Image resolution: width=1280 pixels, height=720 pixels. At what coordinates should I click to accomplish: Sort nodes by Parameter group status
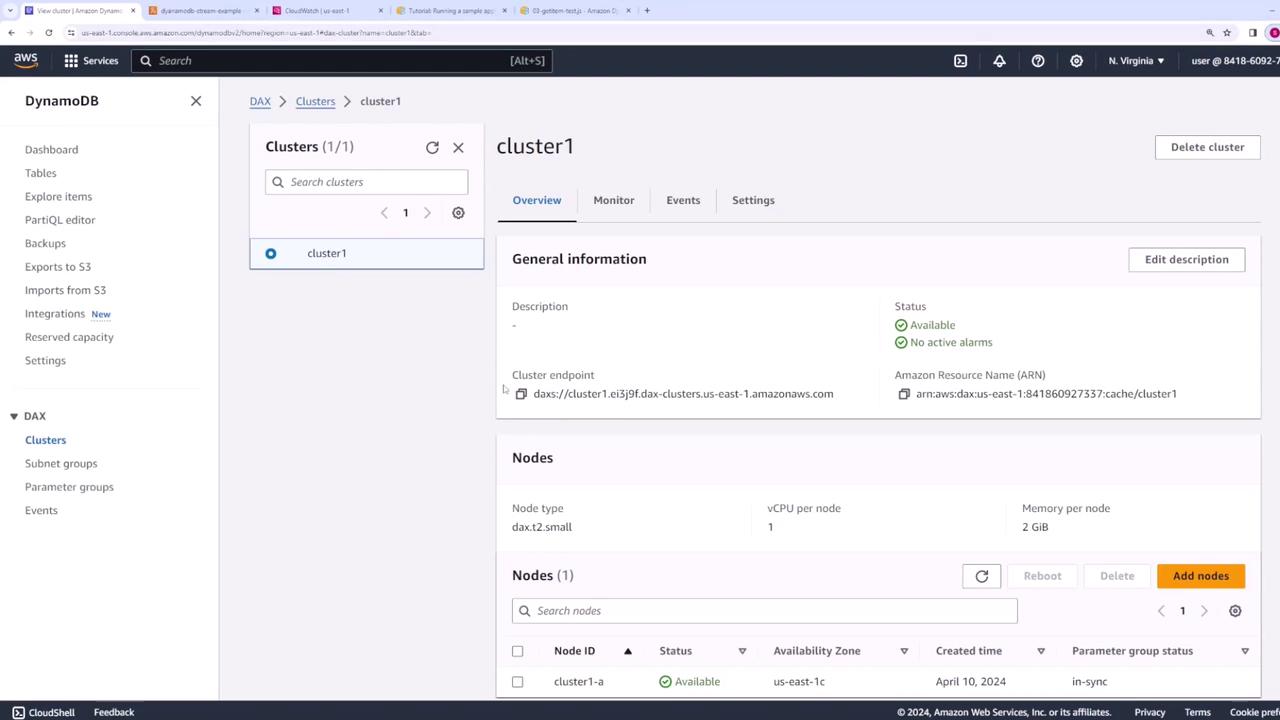(x=1160, y=651)
